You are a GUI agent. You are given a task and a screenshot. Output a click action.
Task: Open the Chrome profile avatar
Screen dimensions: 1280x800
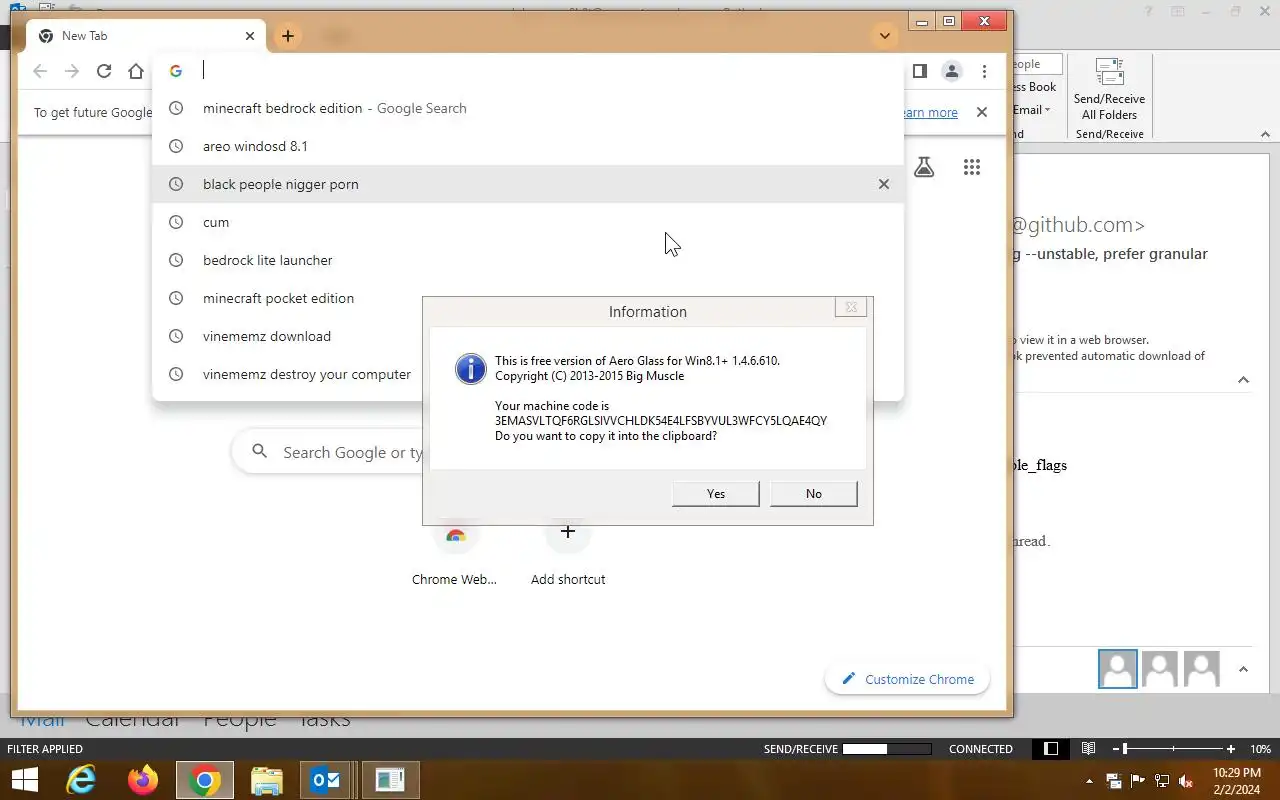point(952,71)
